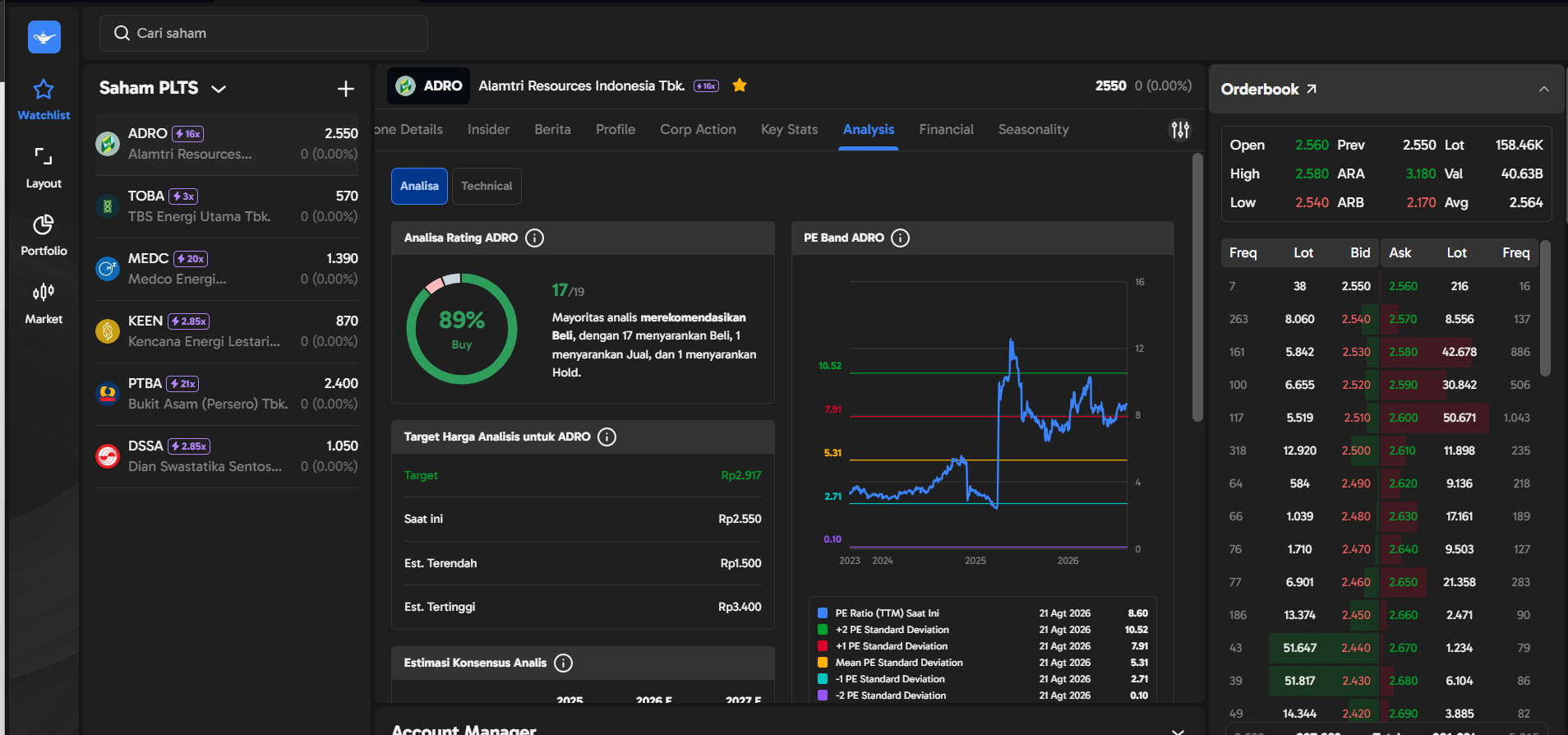Select TBS Energi Utama Tbk. row
Screen dimensions: 1568x735
(227, 206)
